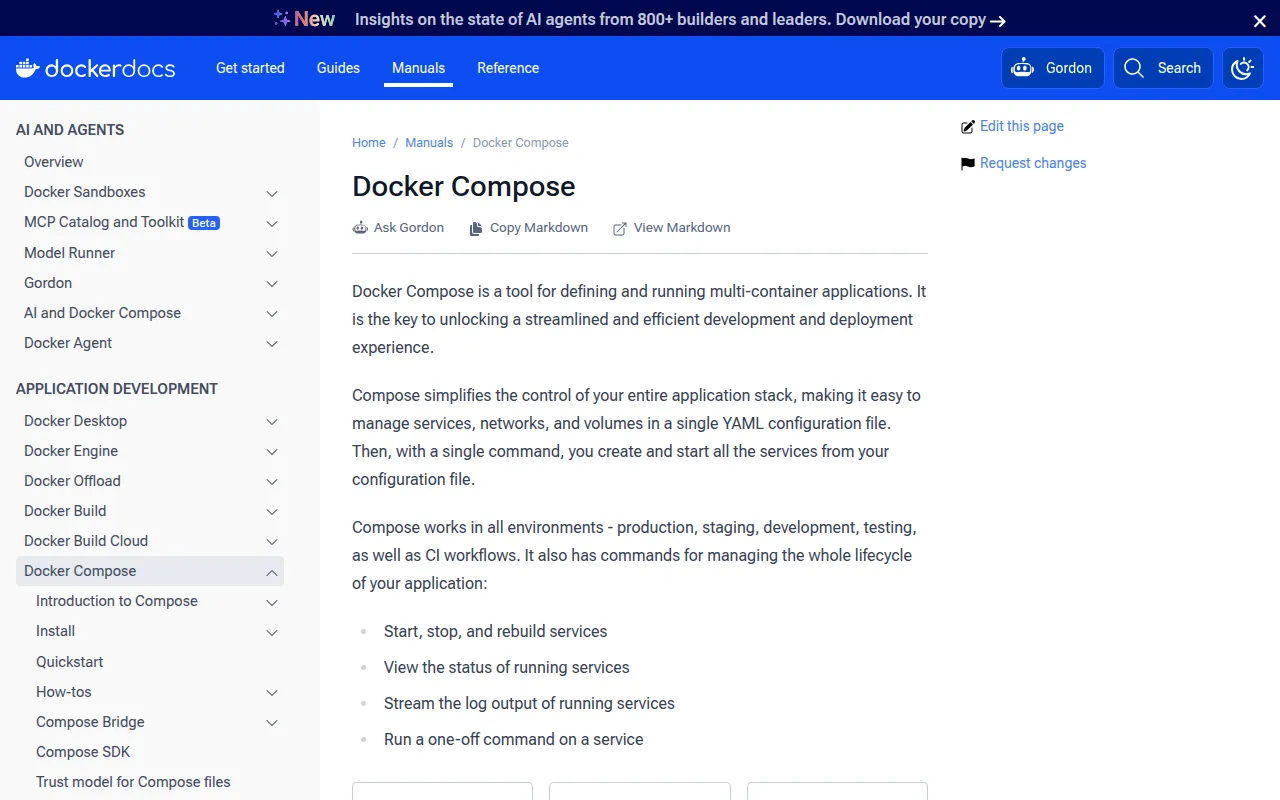Expand the Model Runner section

[272, 254]
